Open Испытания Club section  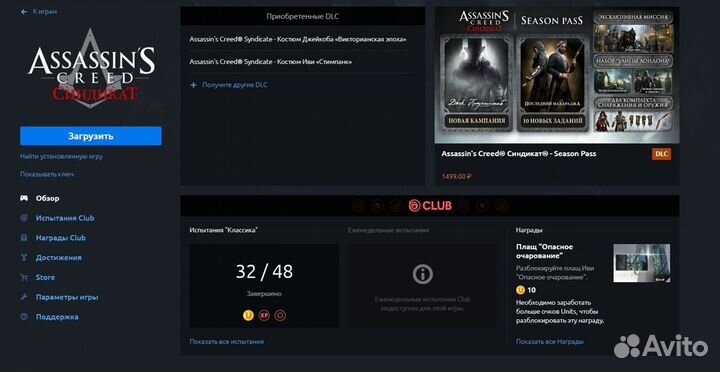pyautogui.click(x=65, y=218)
